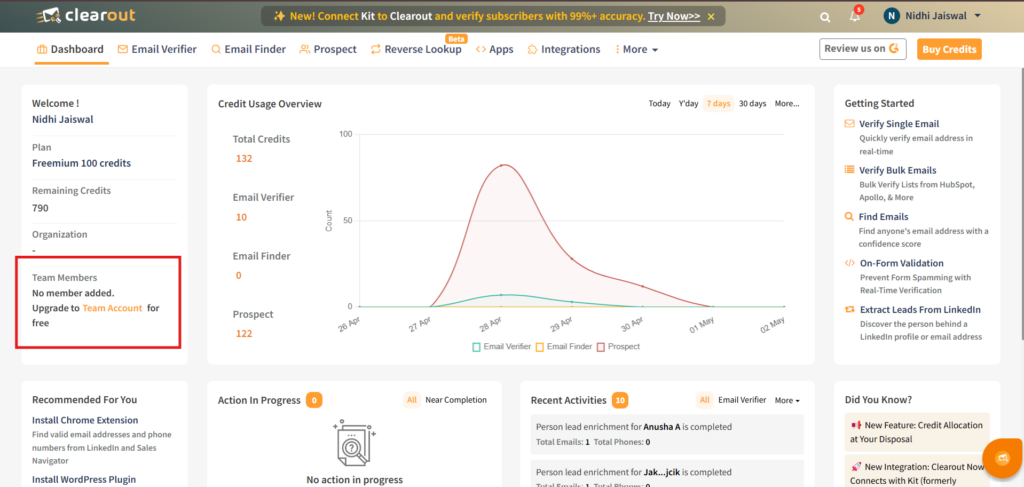The width and height of the screenshot is (1024, 487).
Task: Select the Near Completion filter
Action: click(456, 400)
